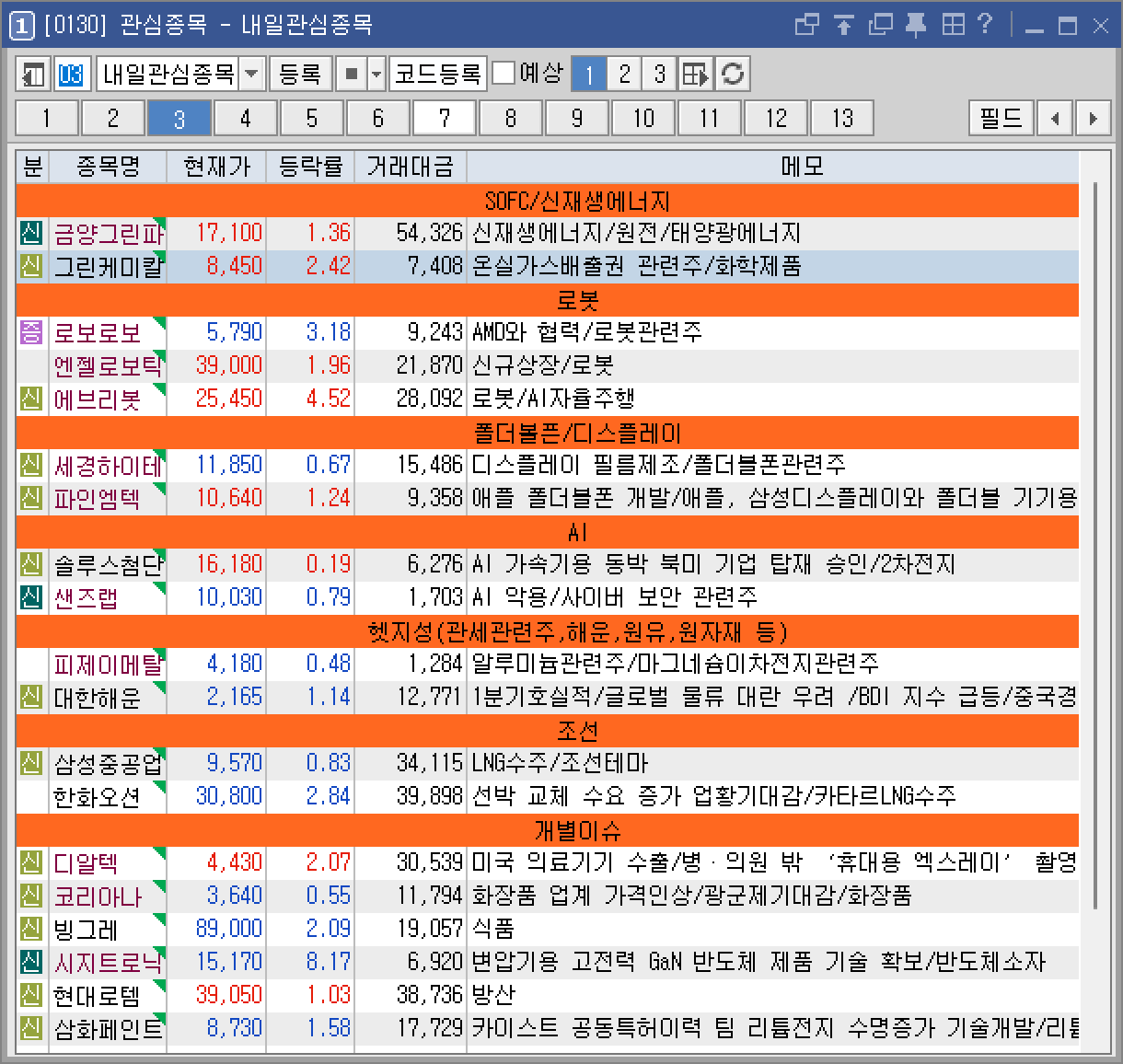1123x1064 pixels.
Task: Enable the 예상 checkbox
Action: (x=504, y=73)
